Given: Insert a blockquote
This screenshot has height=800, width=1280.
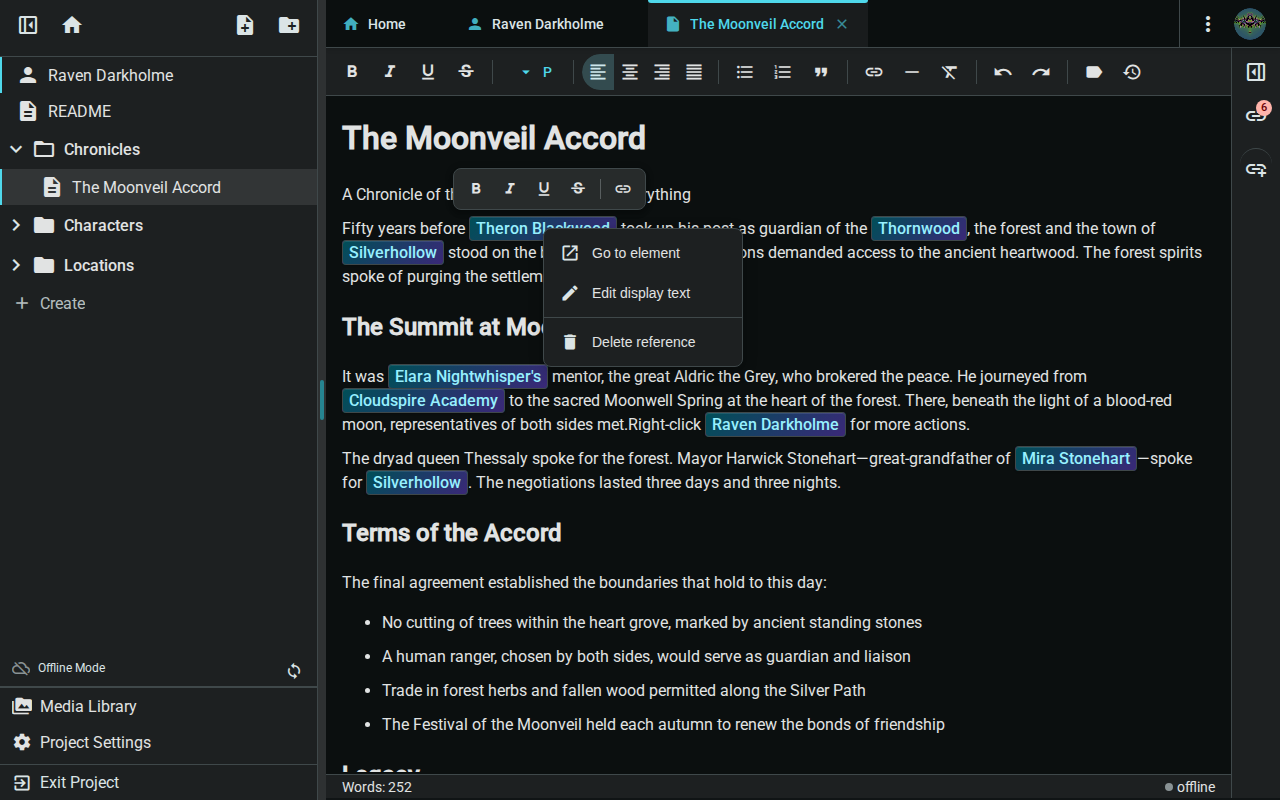Looking at the screenshot, I should point(821,71).
